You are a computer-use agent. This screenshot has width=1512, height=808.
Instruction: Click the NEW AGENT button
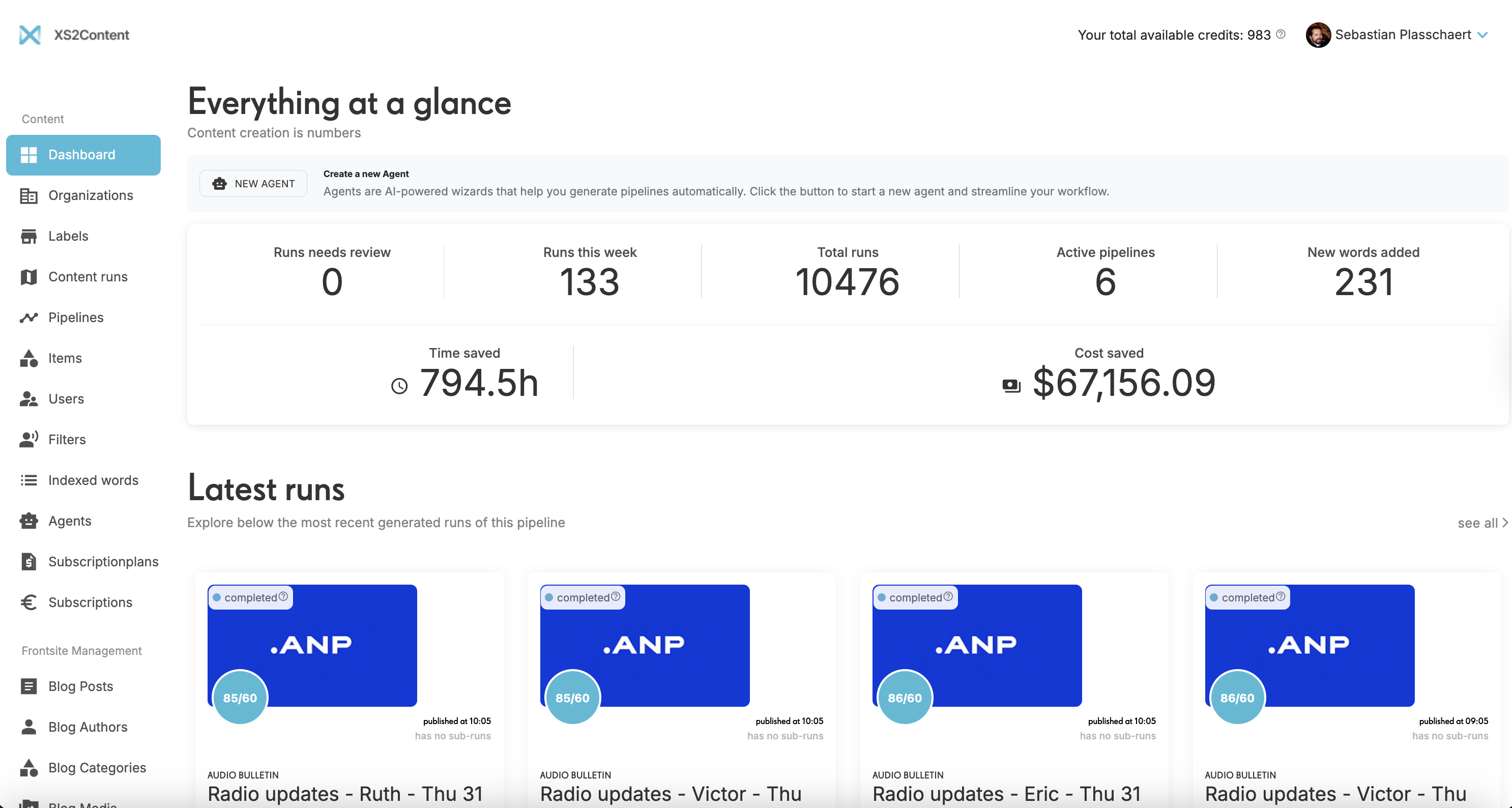[253, 183]
